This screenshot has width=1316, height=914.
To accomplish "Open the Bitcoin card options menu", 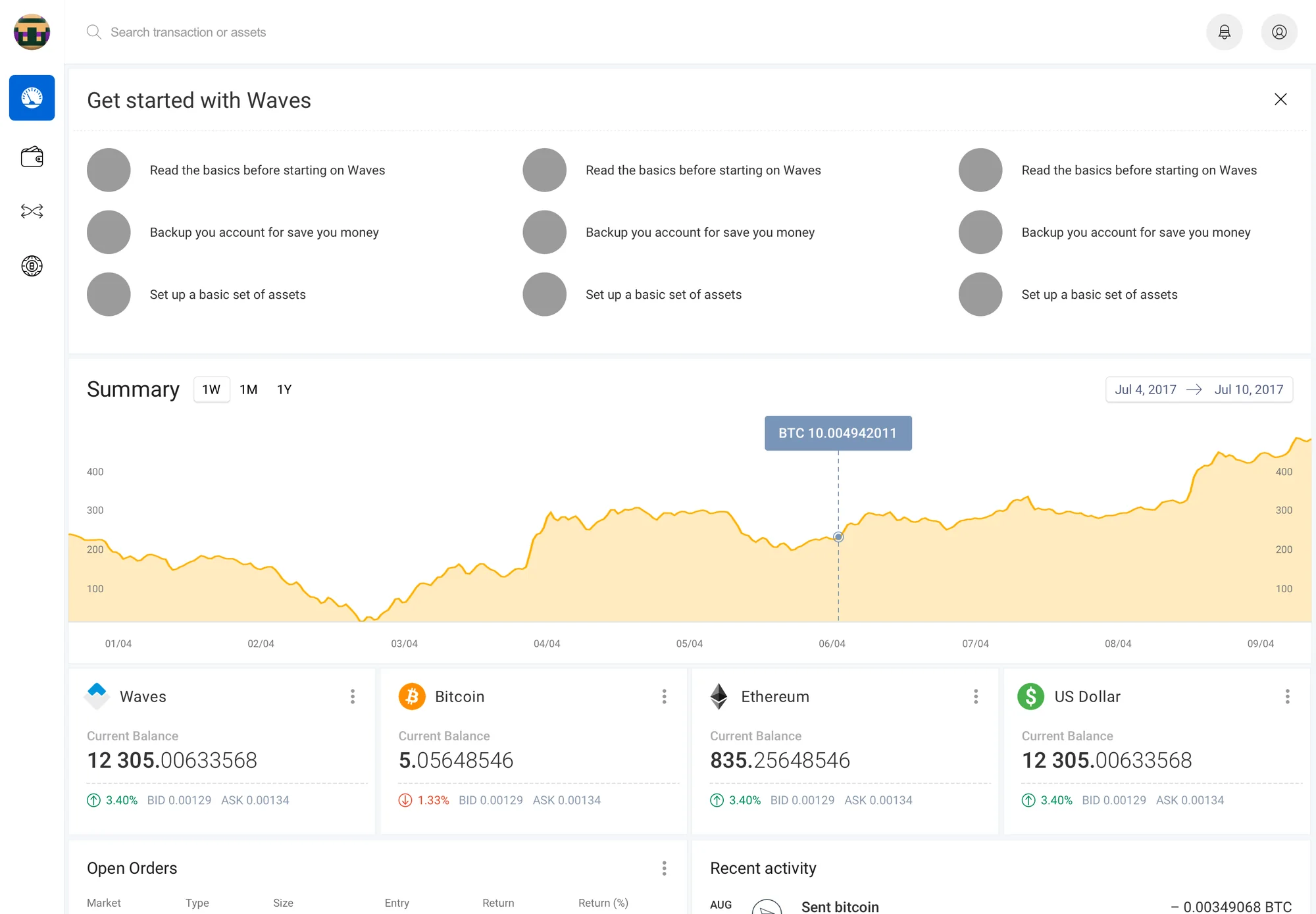I will (x=665, y=696).
